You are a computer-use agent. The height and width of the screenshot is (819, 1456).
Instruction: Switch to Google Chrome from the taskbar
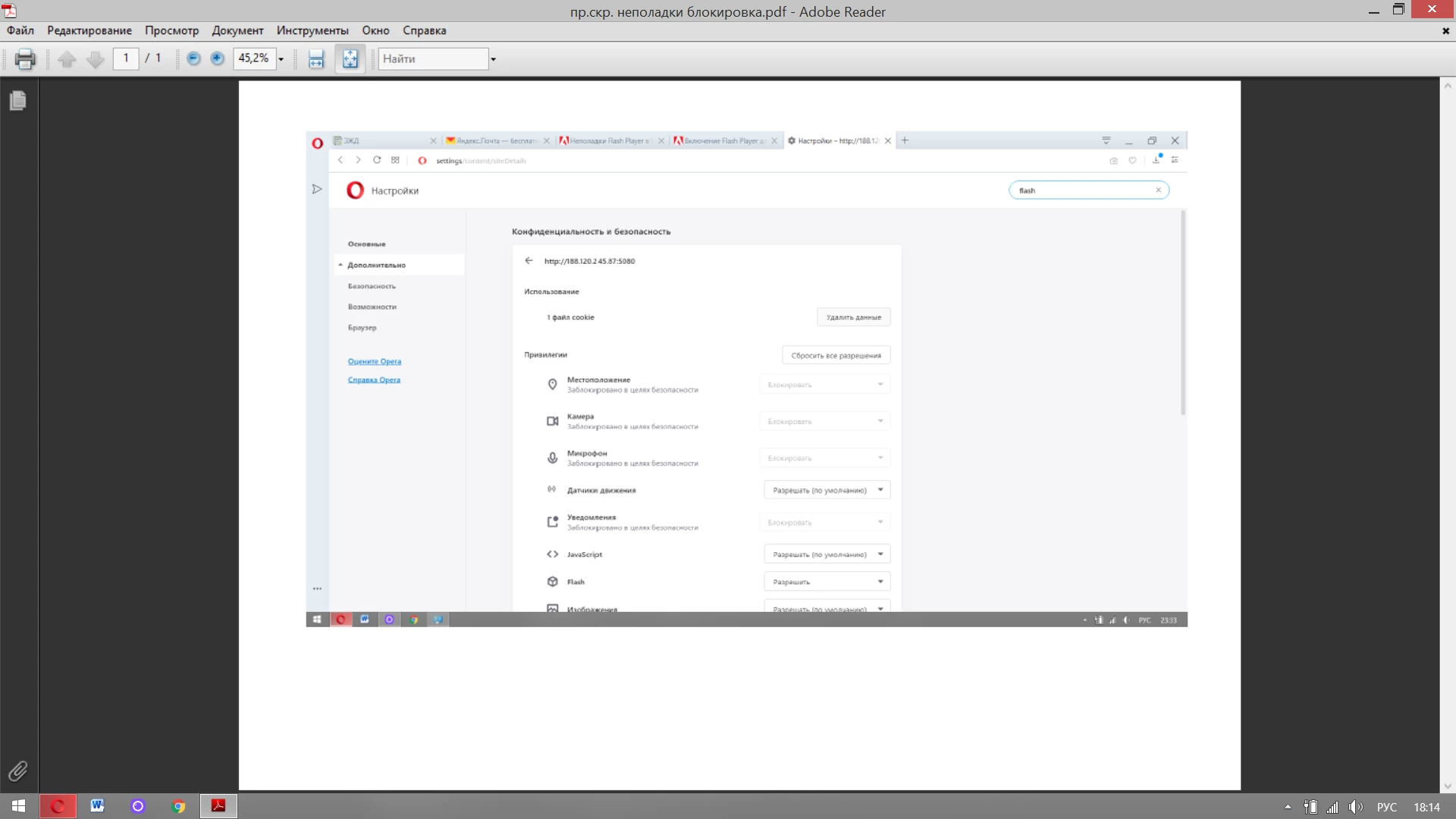point(178,806)
